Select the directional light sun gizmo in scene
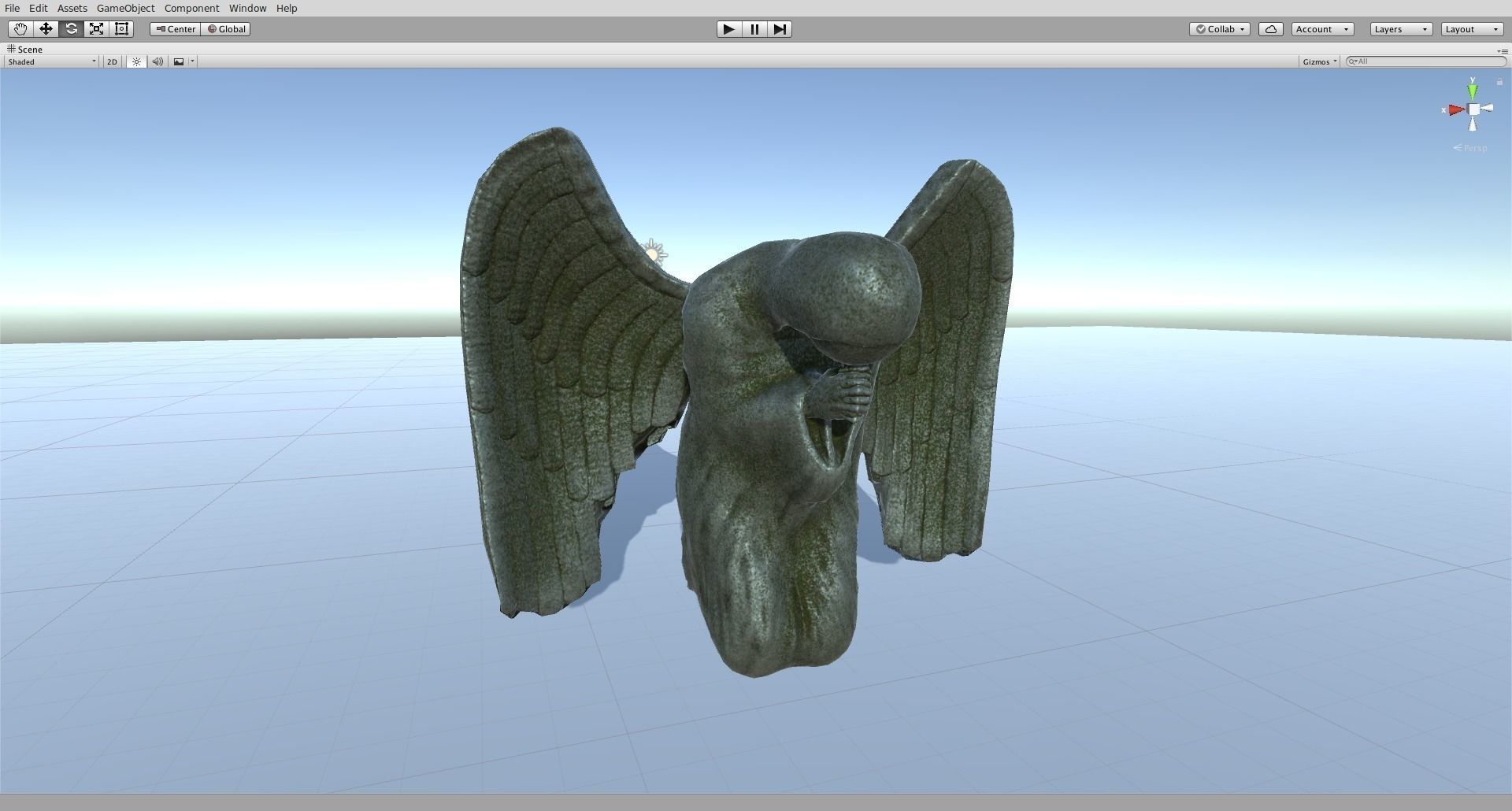 (653, 254)
